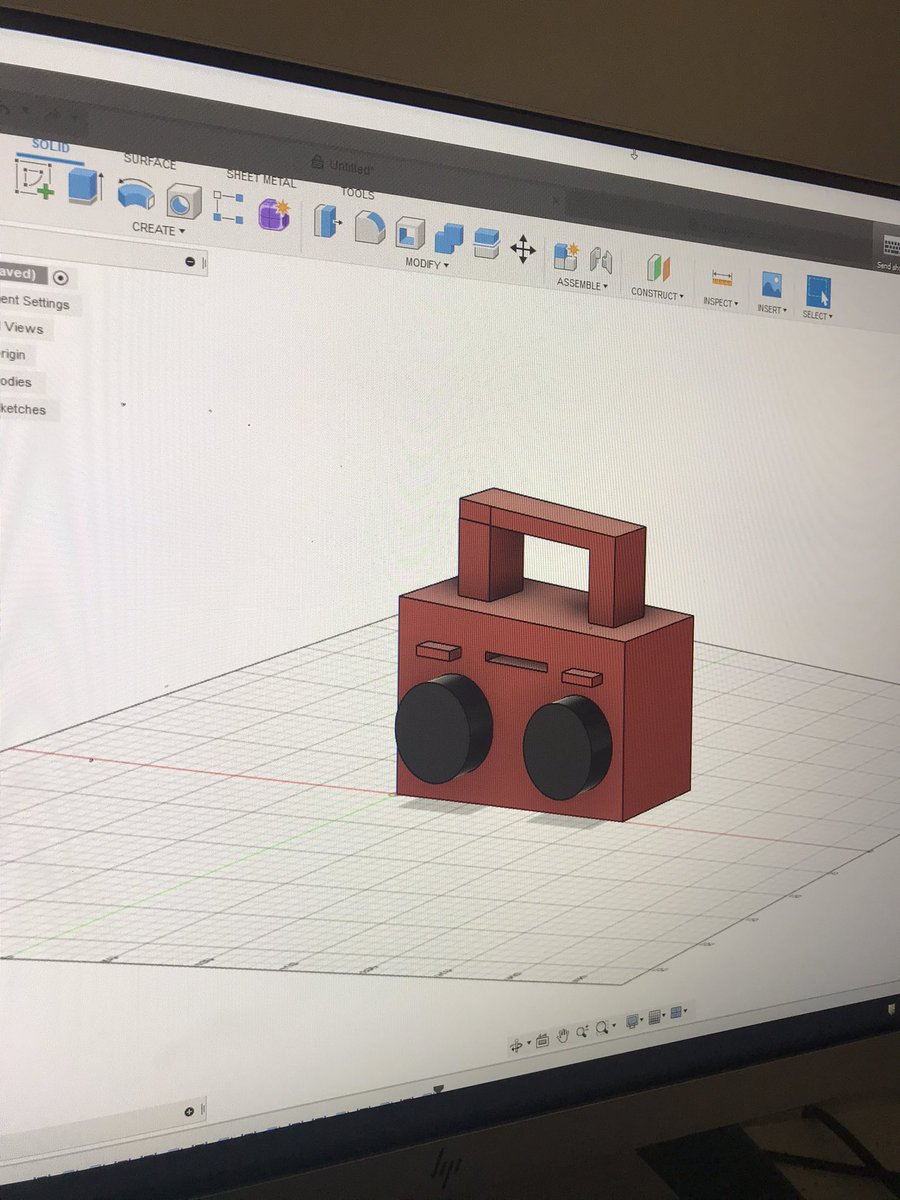Click the Joint icon in Assemble
The width and height of the screenshot is (900, 1200).
click(600, 261)
